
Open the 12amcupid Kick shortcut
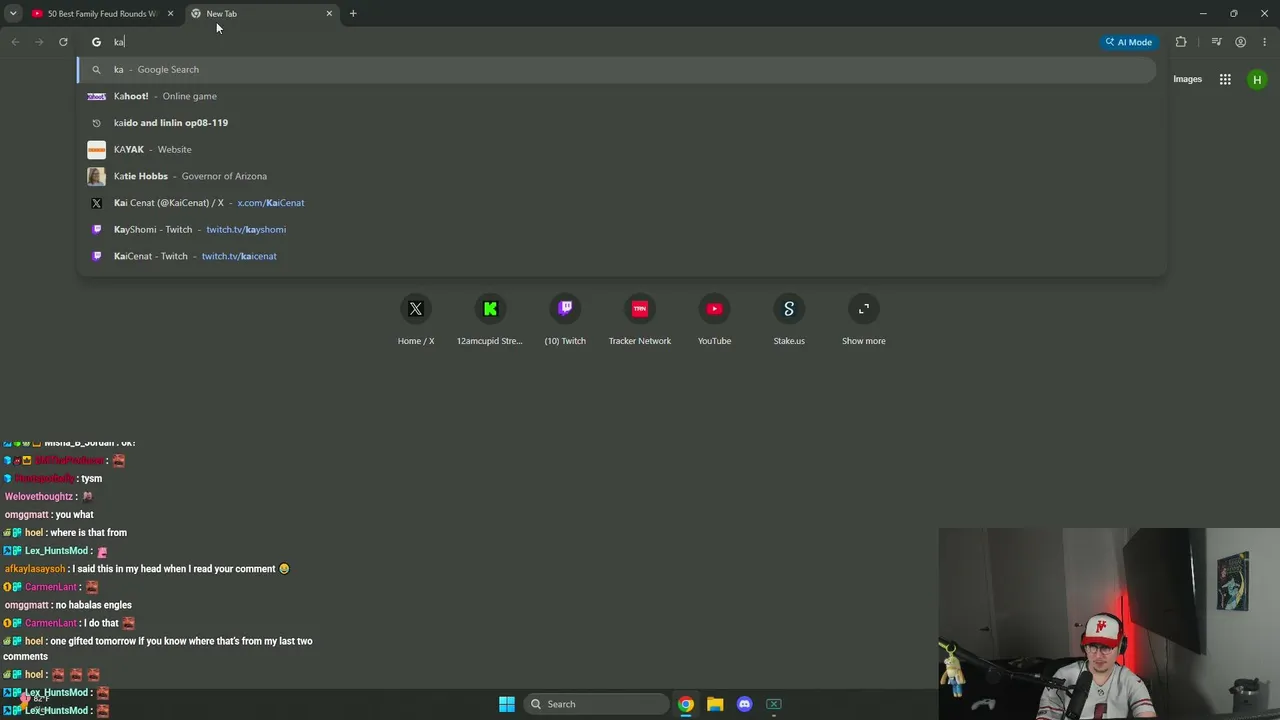tap(490, 320)
